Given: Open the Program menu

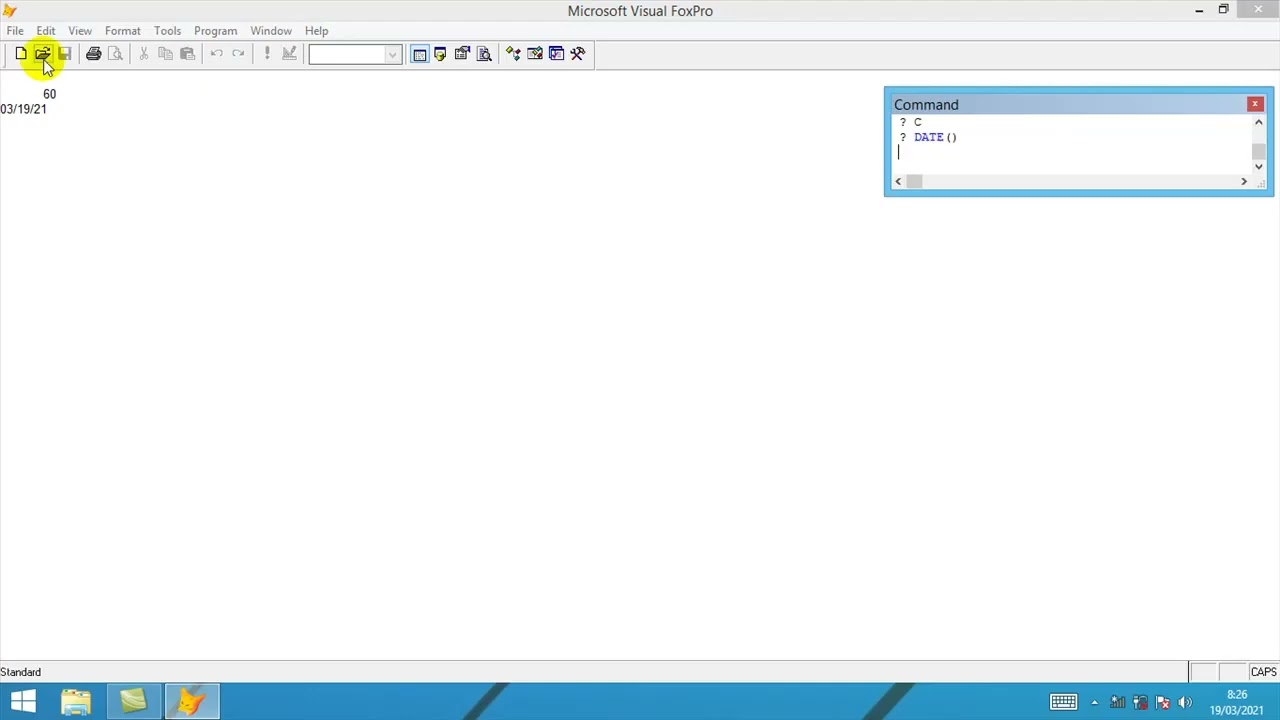Looking at the screenshot, I should pos(216,31).
